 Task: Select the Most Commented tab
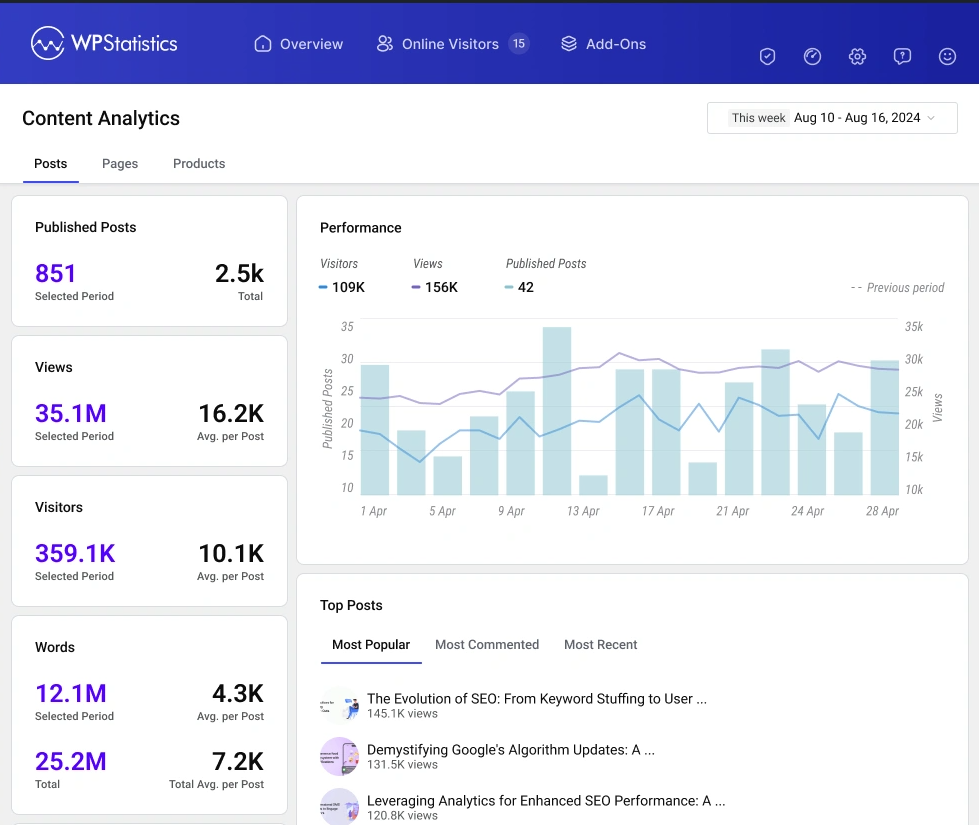(487, 645)
